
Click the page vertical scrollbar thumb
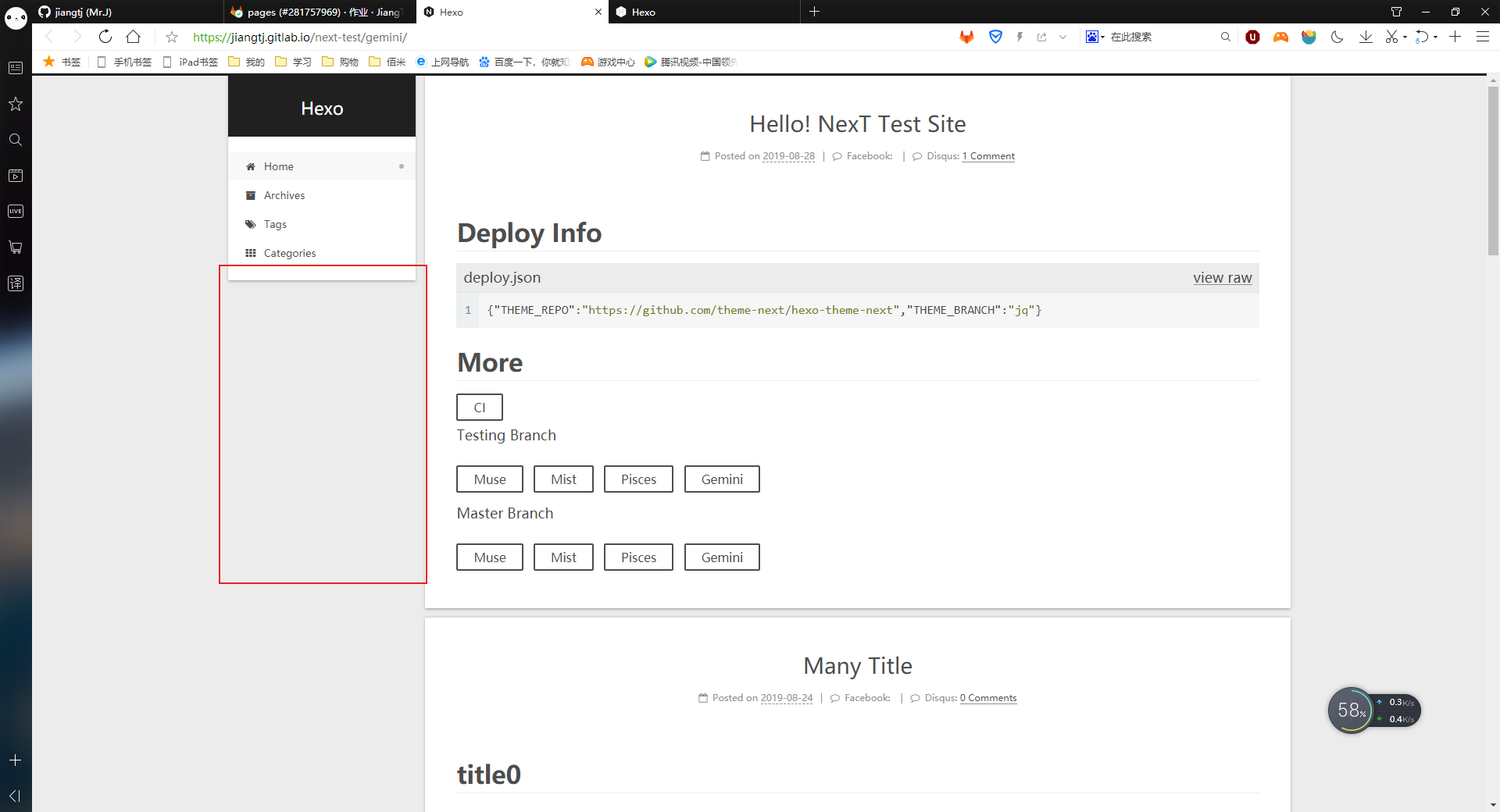[1493, 170]
